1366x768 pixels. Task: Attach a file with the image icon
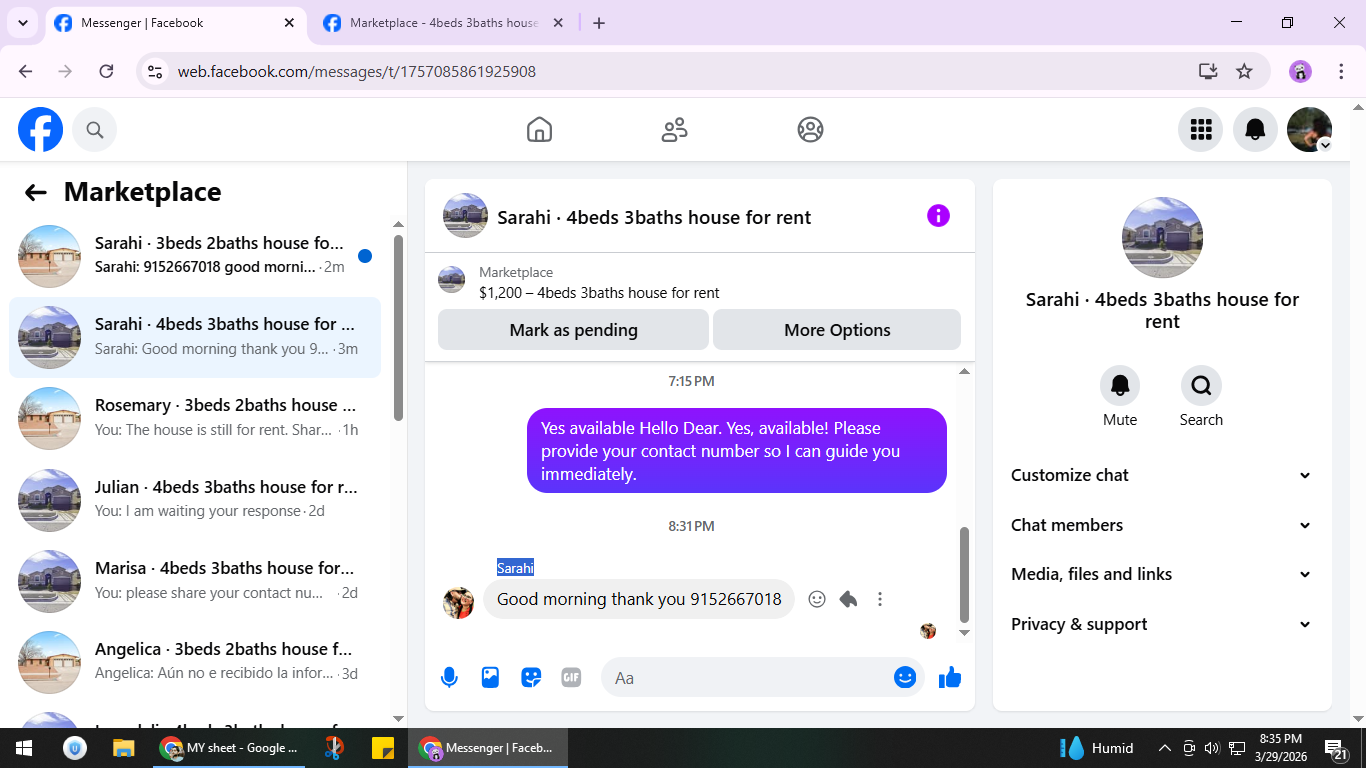coord(490,677)
